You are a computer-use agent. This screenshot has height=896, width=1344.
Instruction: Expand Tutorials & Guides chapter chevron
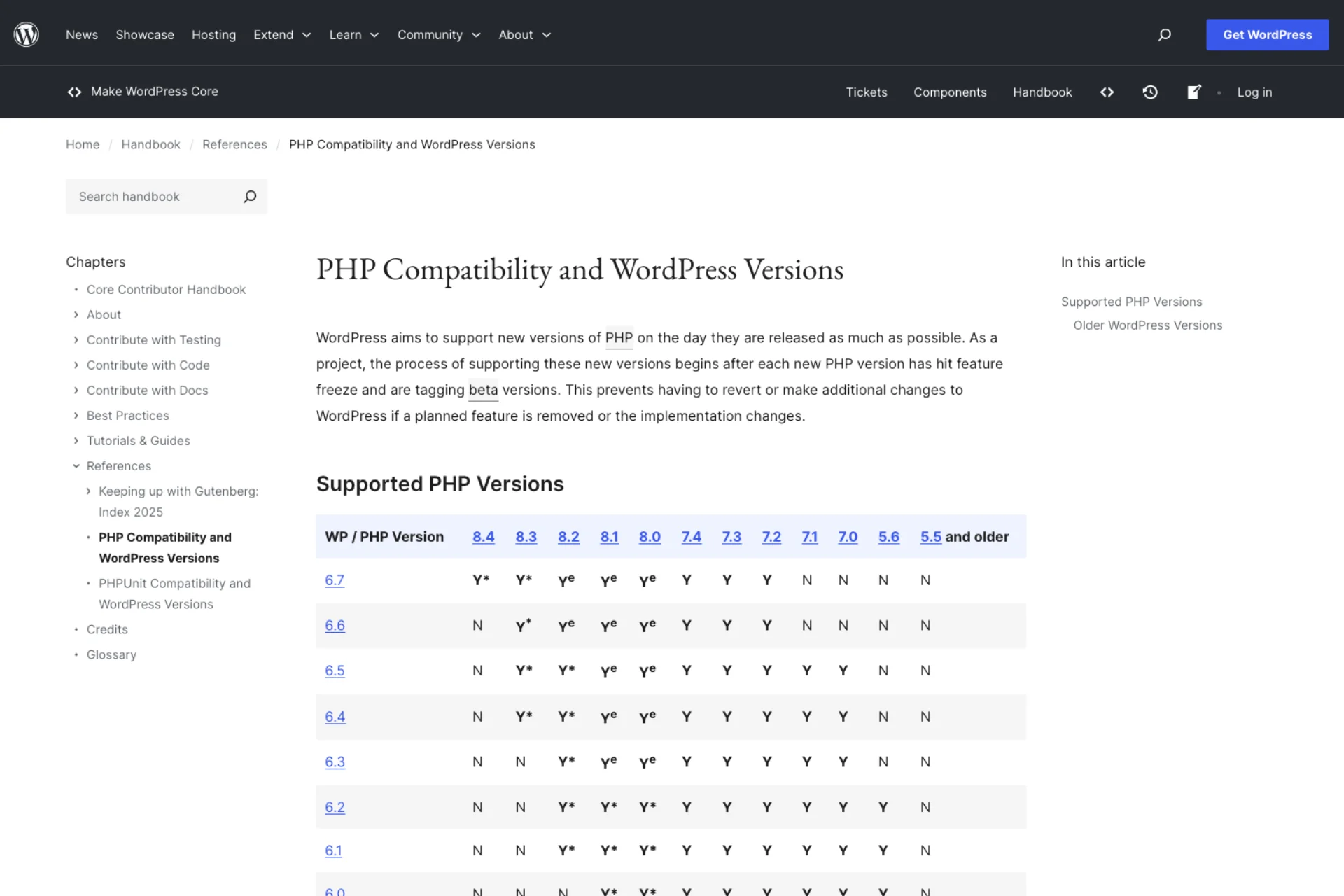[76, 441]
